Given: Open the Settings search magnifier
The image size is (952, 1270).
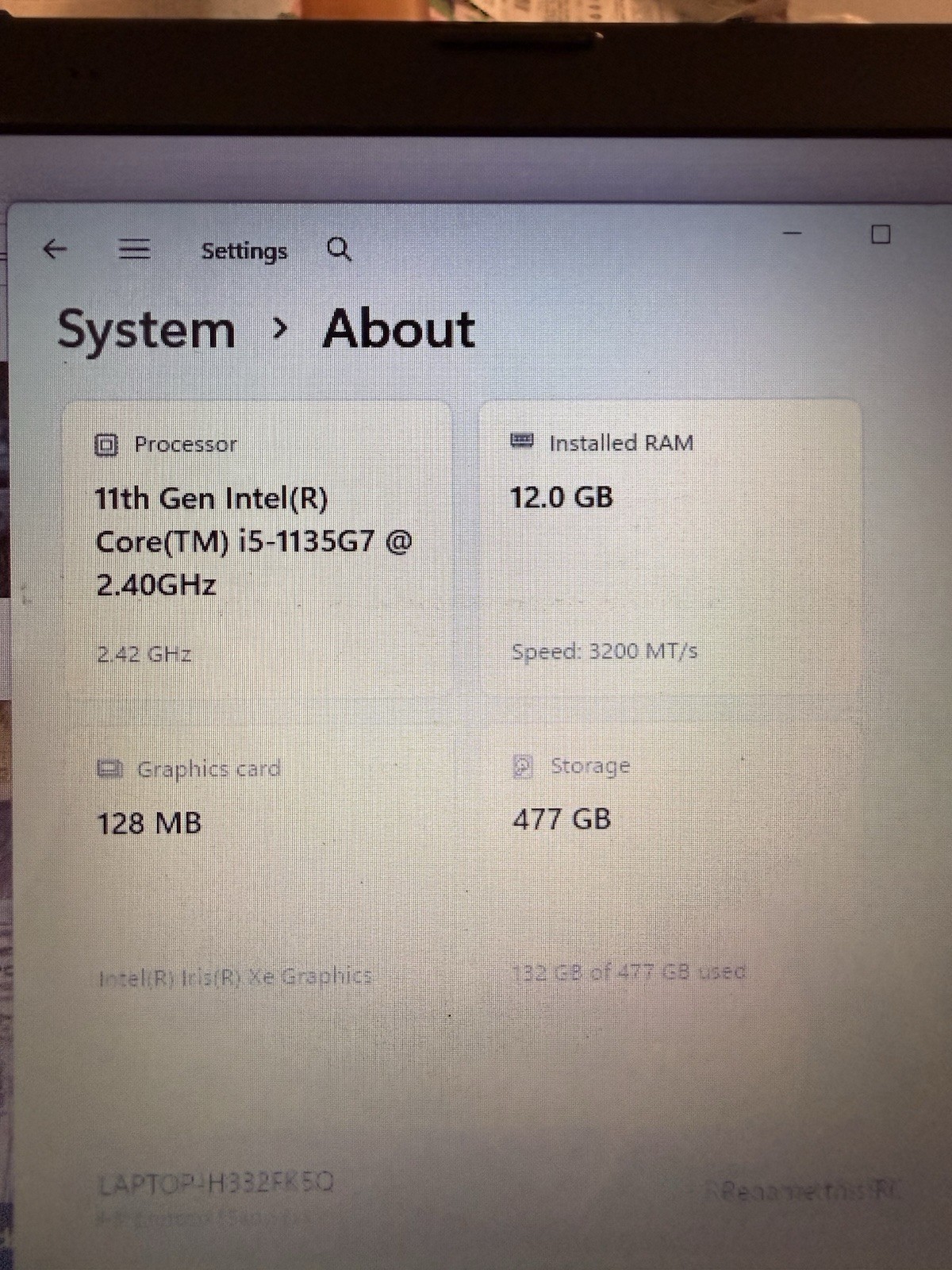Looking at the screenshot, I should tap(340, 249).
